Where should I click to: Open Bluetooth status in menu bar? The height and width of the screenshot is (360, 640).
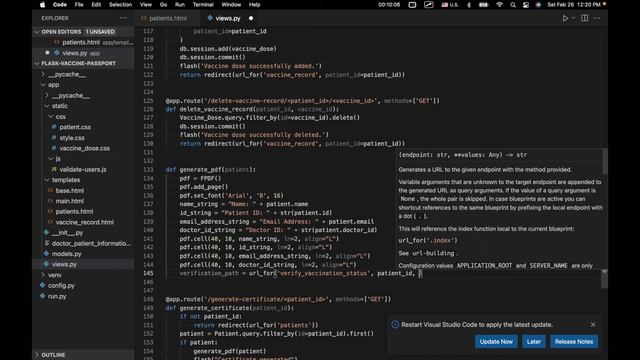point(469,5)
